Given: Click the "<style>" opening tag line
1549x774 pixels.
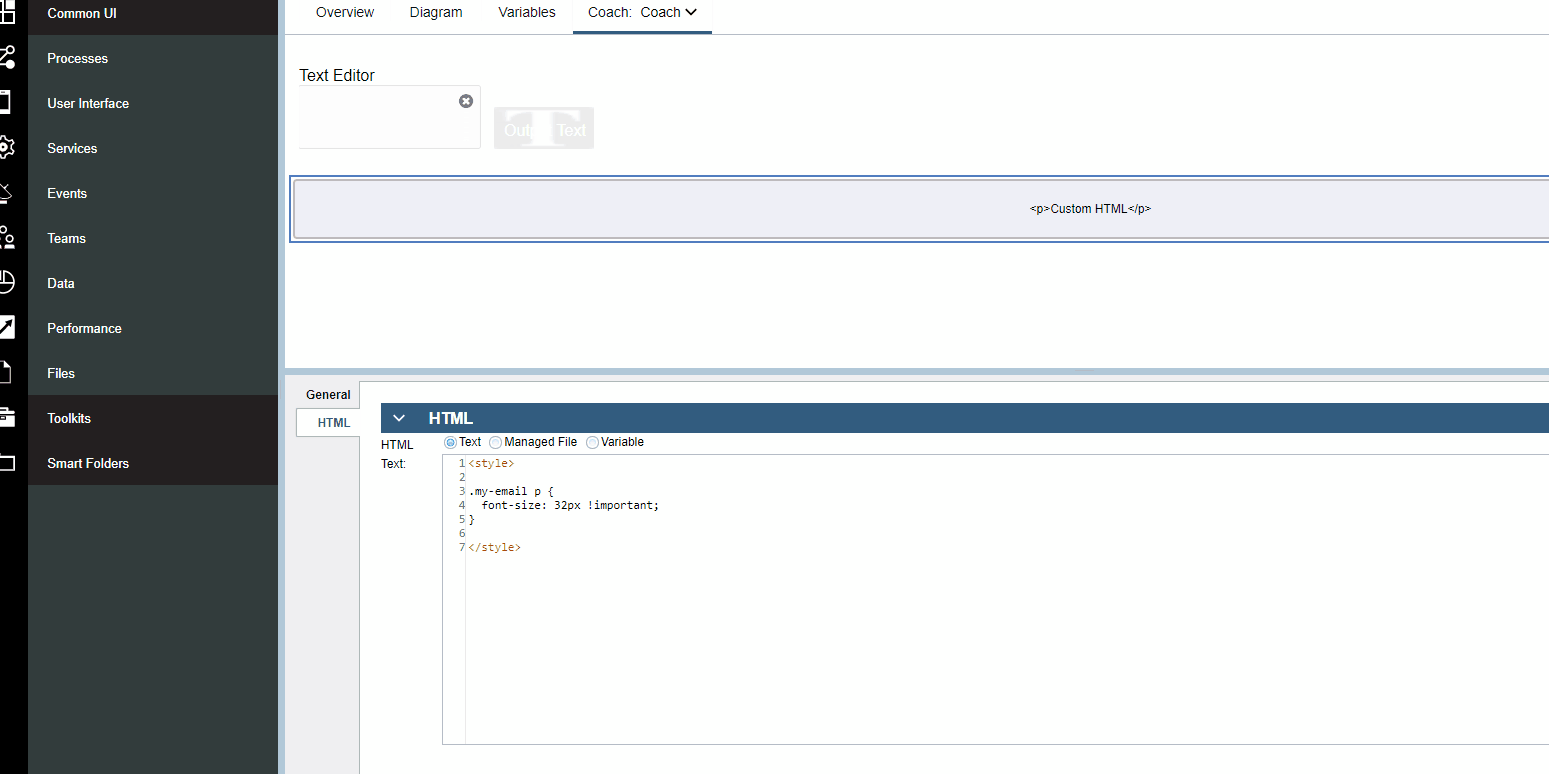Looking at the screenshot, I should [491, 464].
